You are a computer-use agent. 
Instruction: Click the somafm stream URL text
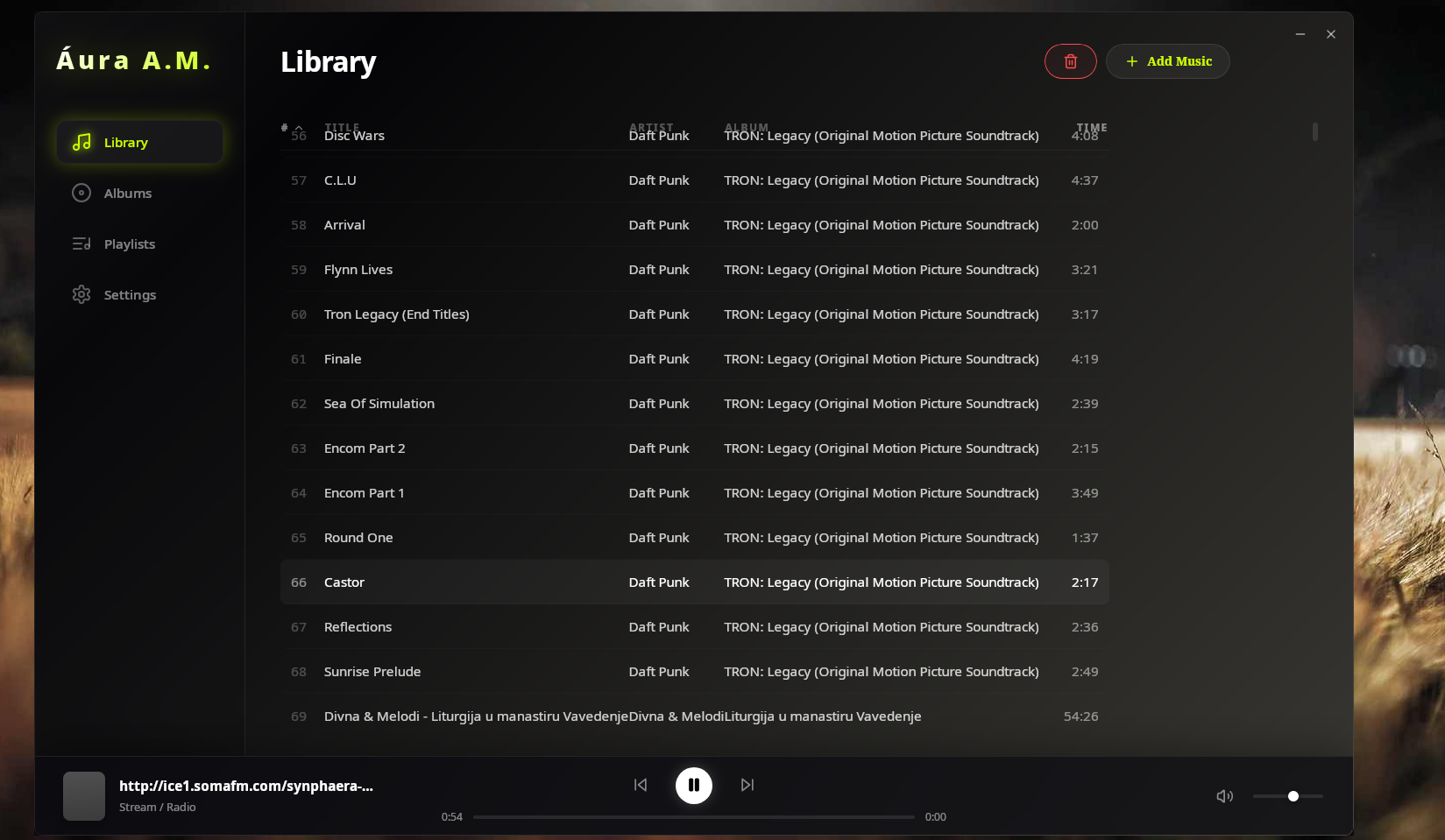[246, 787]
